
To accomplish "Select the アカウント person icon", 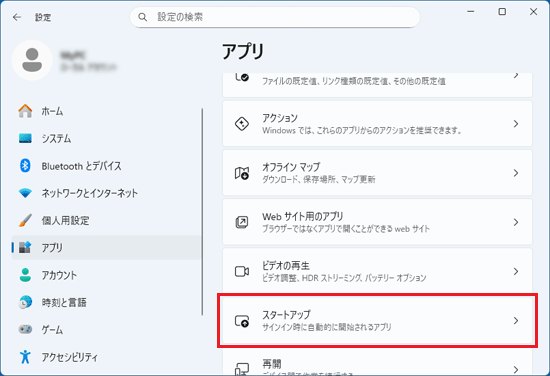I will 25,275.
